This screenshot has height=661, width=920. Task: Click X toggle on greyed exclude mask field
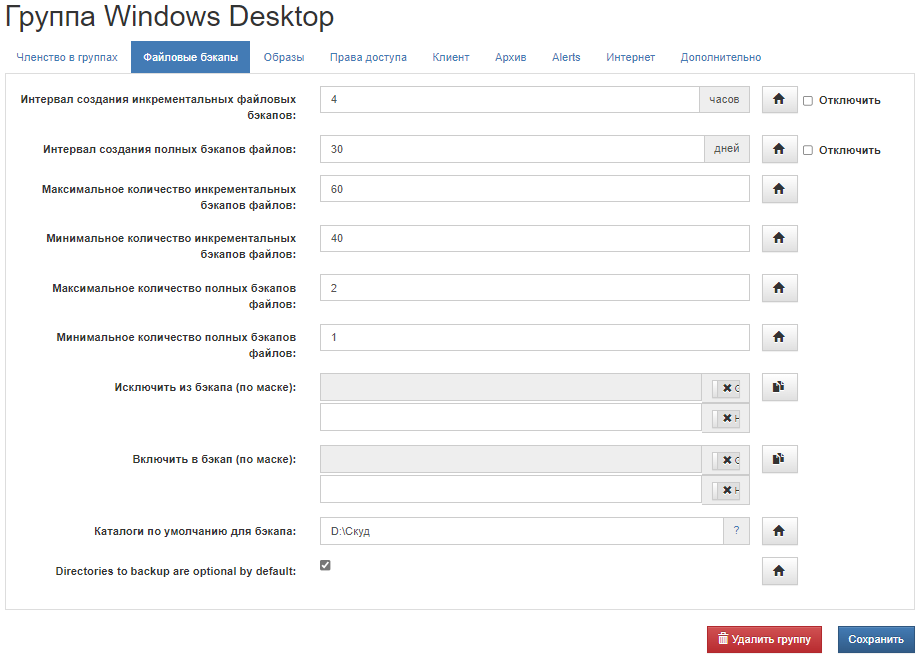tap(727, 388)
